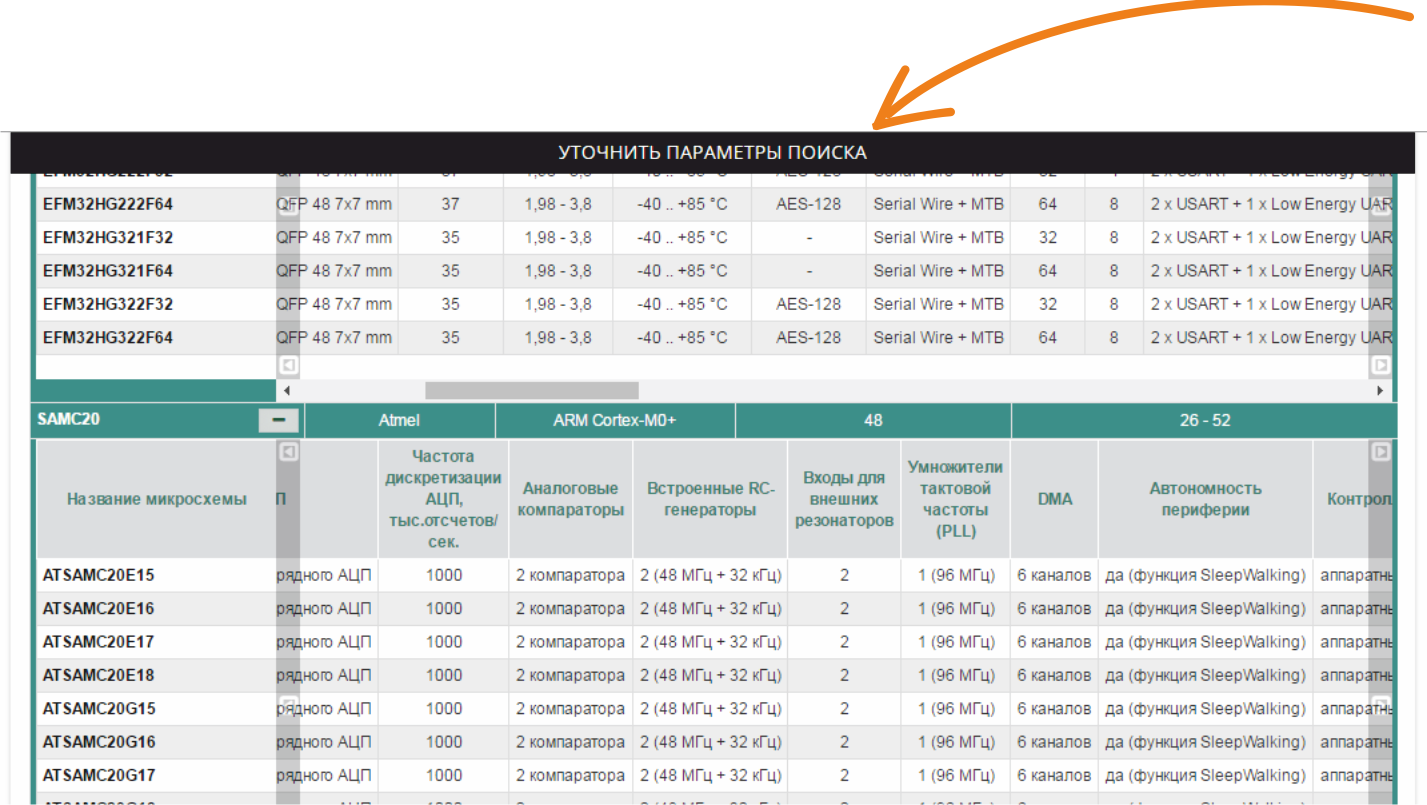Screen dimensions: 1427x805
Task: Open chip EFM32HG321F64
Action: tap(108, 271)
